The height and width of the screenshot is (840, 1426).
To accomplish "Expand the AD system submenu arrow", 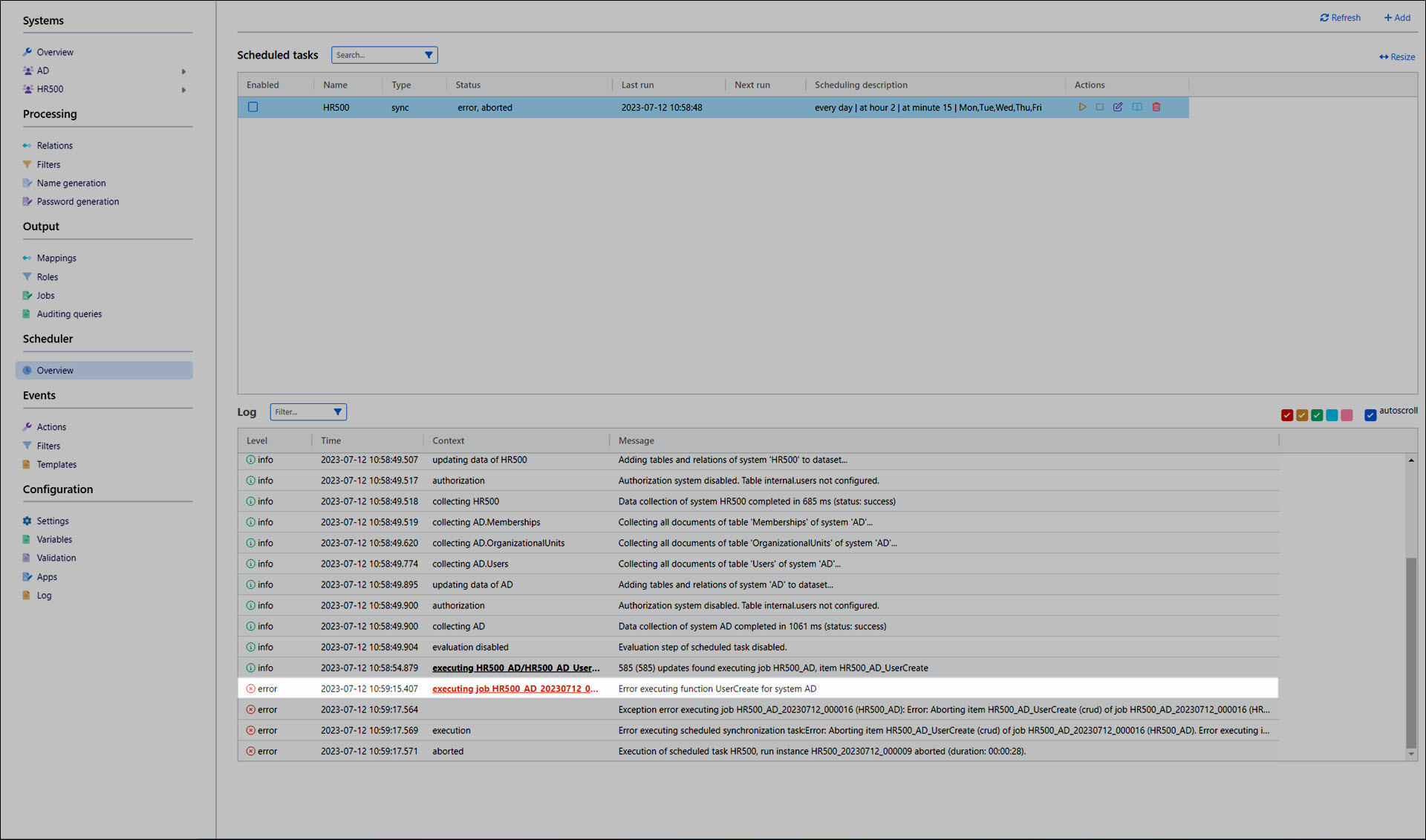I will 183,71.
